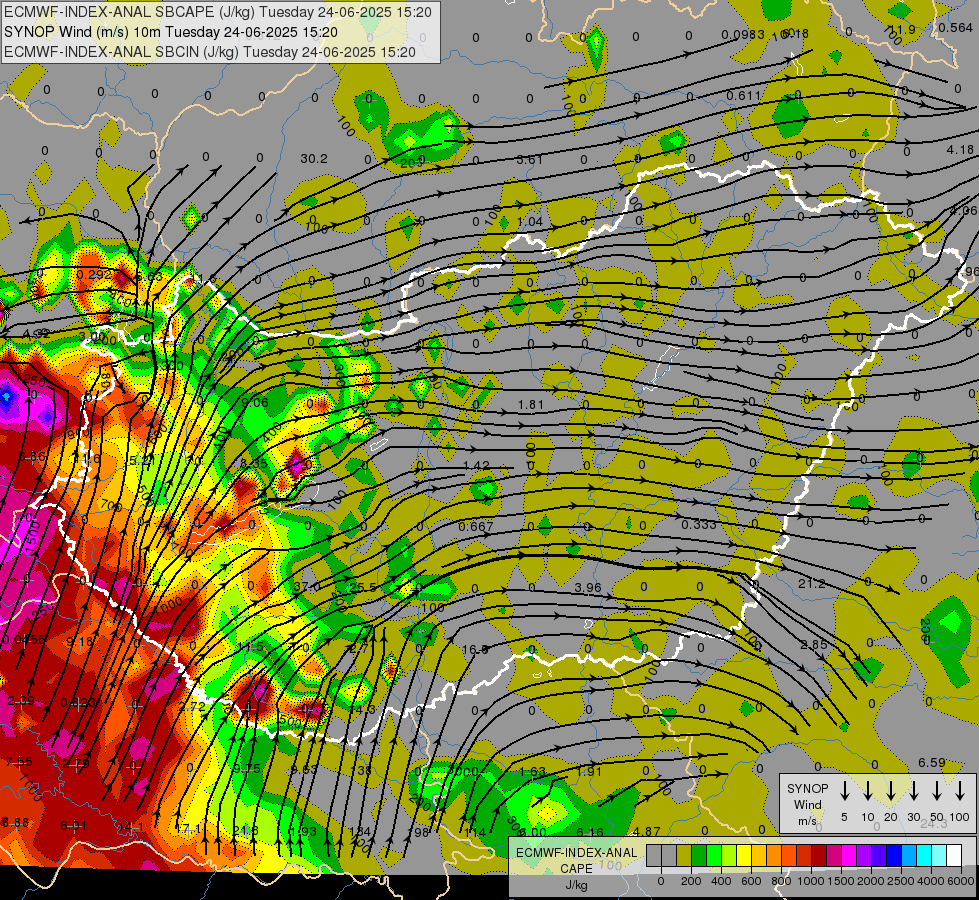Click the '0.333' value on the map
This screenshot has width=979, height=900.
point(699,524)
